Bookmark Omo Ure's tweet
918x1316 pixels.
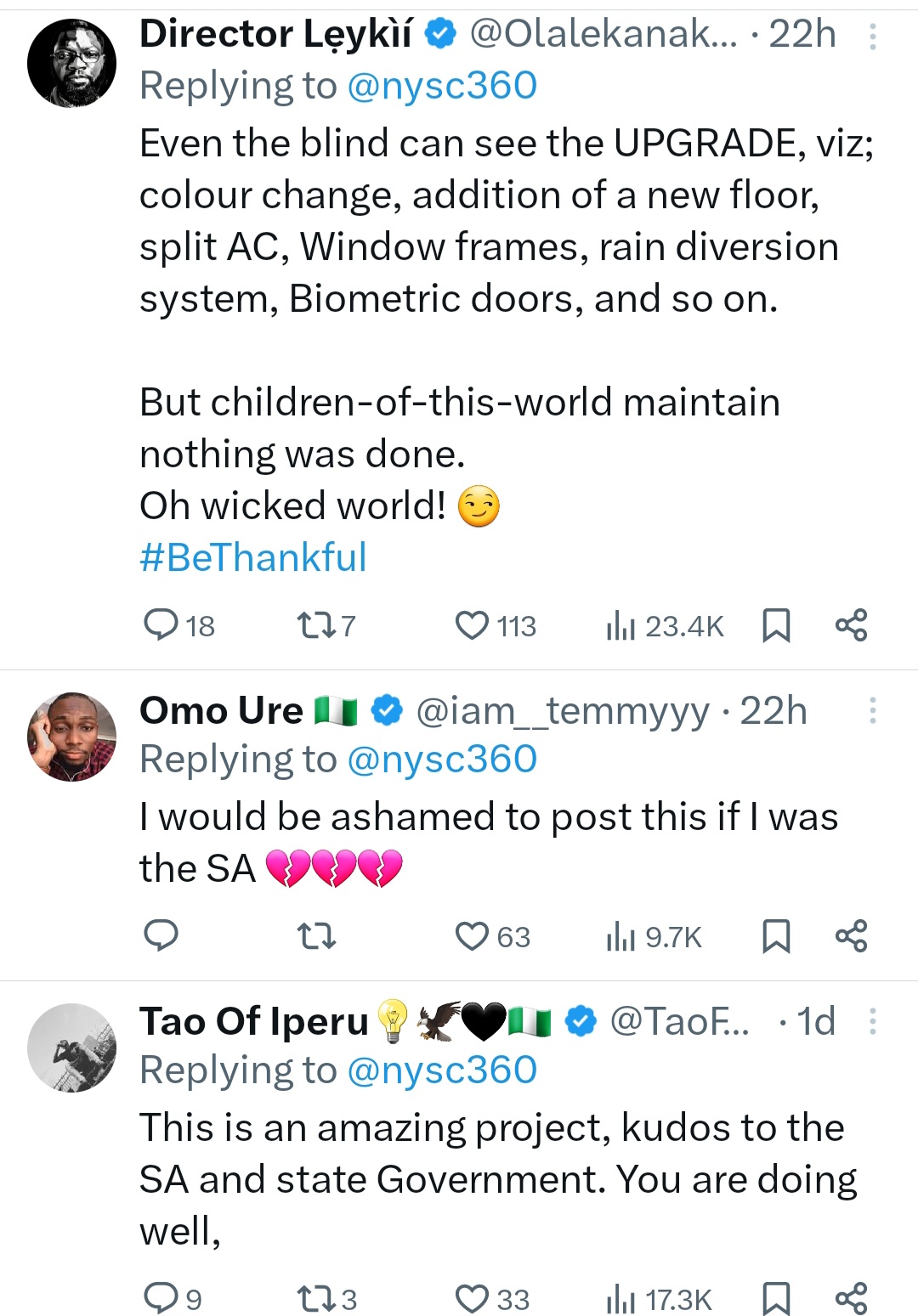[776, 936]
